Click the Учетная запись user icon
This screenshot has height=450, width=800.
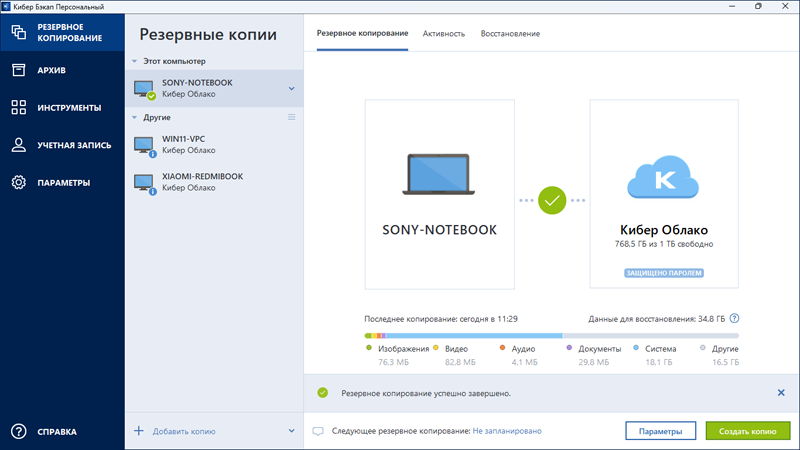pyautogui.click(x=19, y=145)
